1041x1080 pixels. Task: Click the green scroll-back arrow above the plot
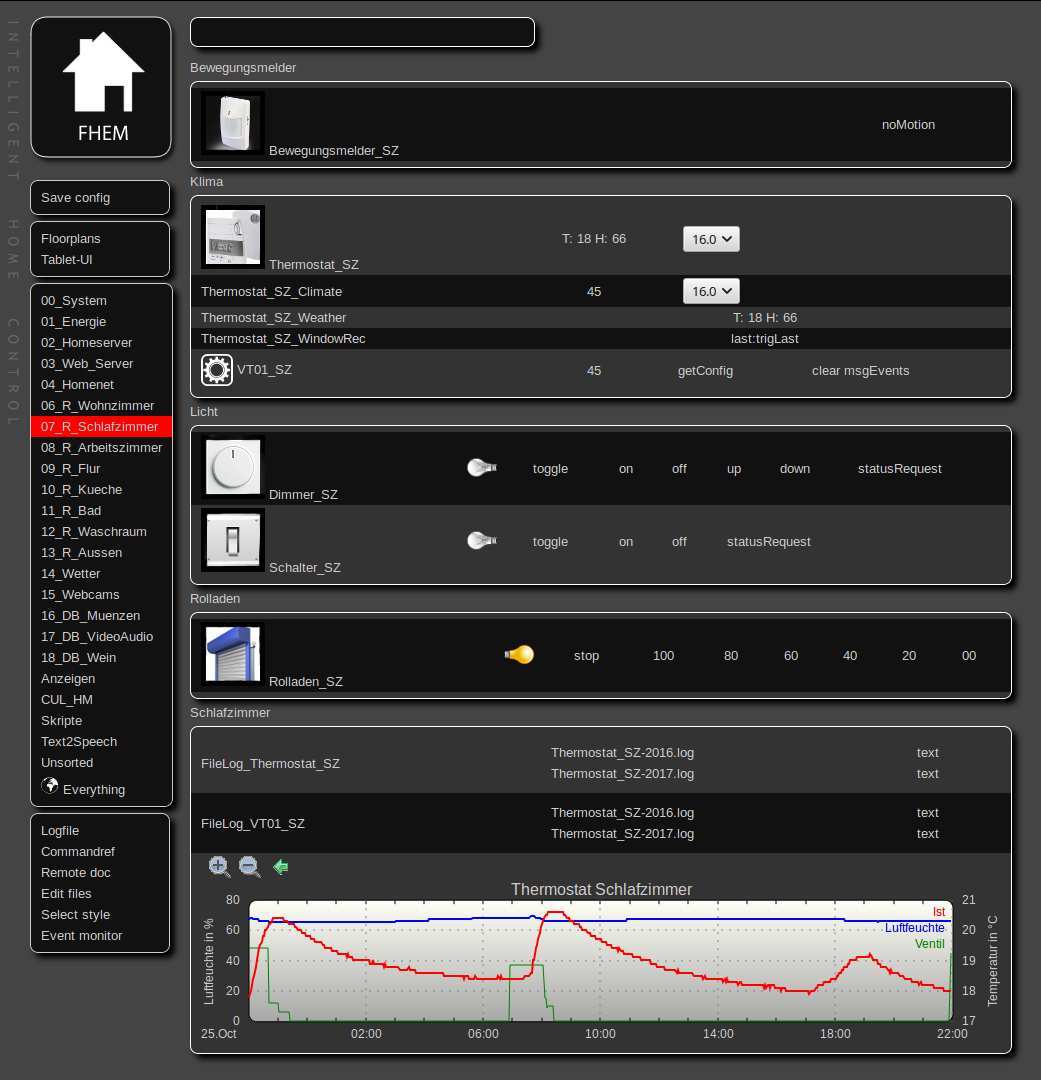click(281, 867)
